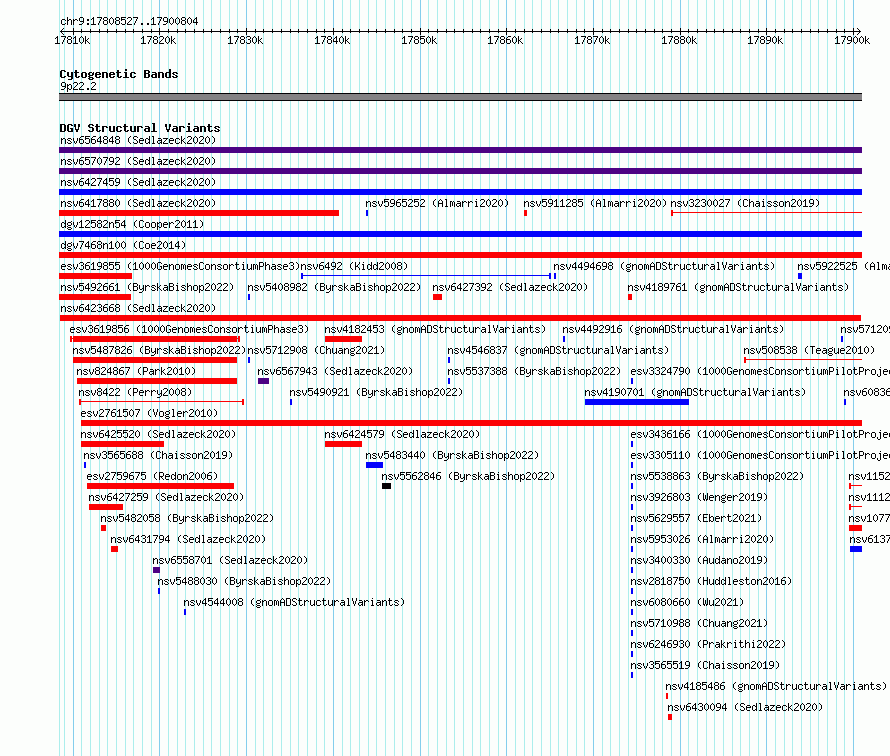
Task: Select nsv3230027 (Chaisson2019) variant label
Action: (745, 203)
